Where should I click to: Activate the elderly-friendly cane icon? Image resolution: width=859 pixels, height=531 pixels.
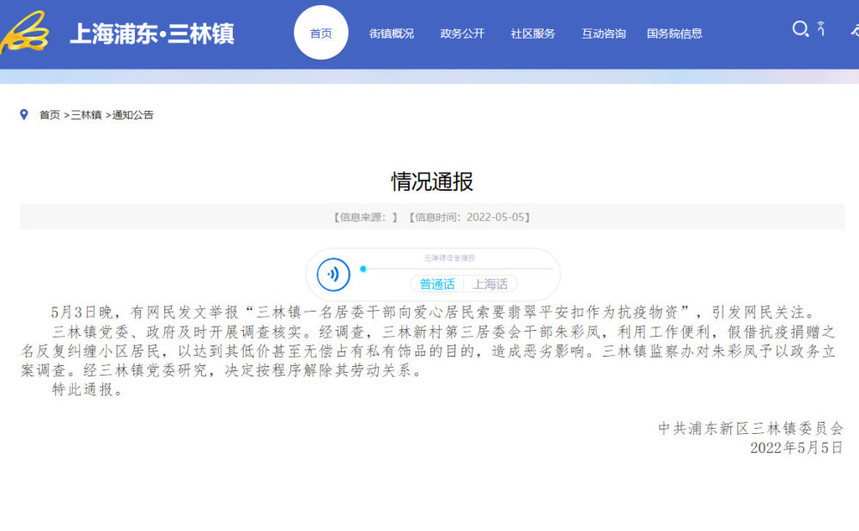pyautogui.click(x=821, y=28)
